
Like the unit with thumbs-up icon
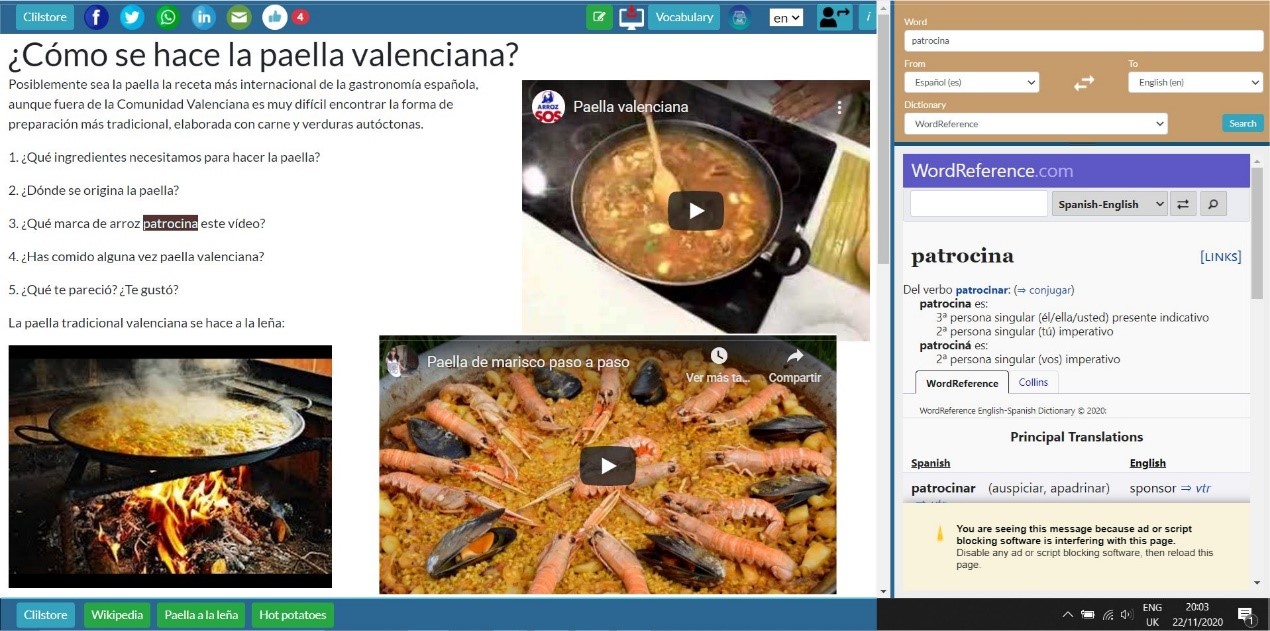pyautogui.click(x=274, y=17)
